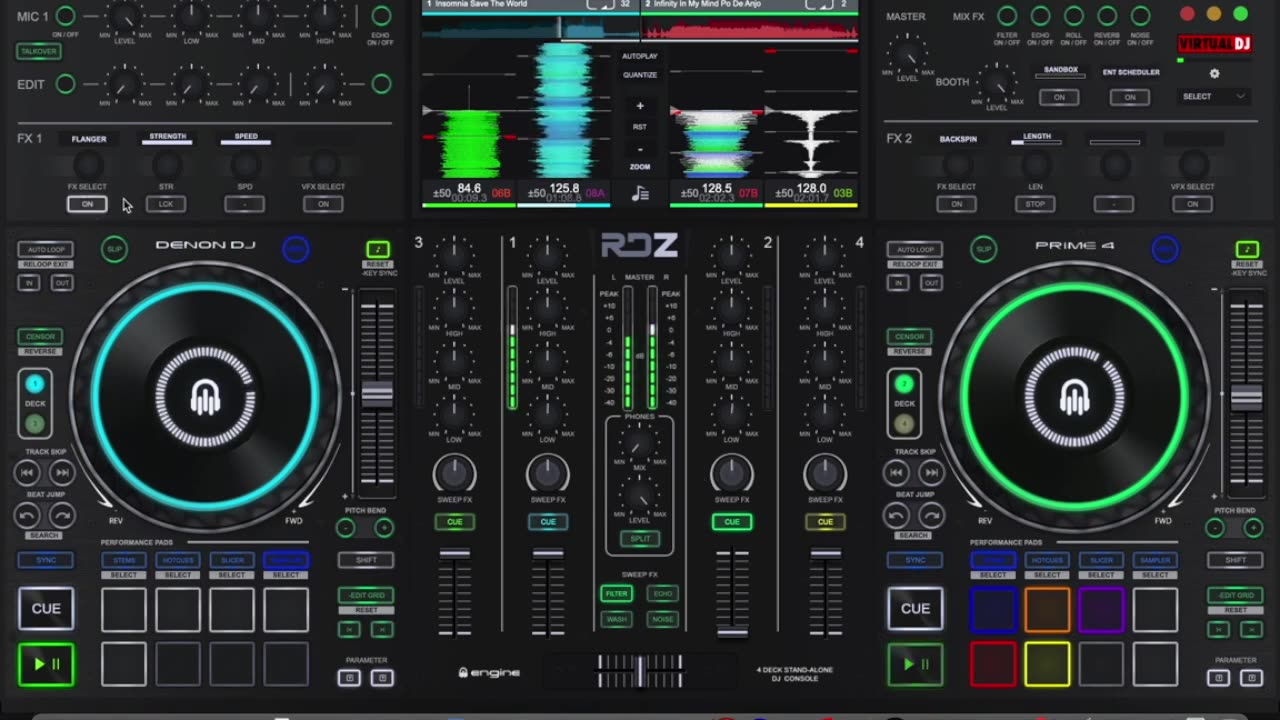Skip to next track on left deck

tap(62, 473)
